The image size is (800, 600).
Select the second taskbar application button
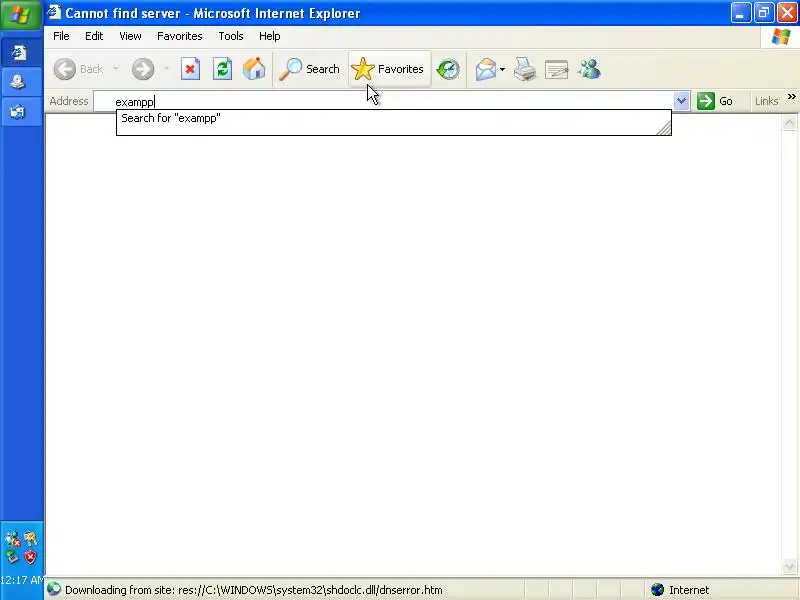coord(21,82)
